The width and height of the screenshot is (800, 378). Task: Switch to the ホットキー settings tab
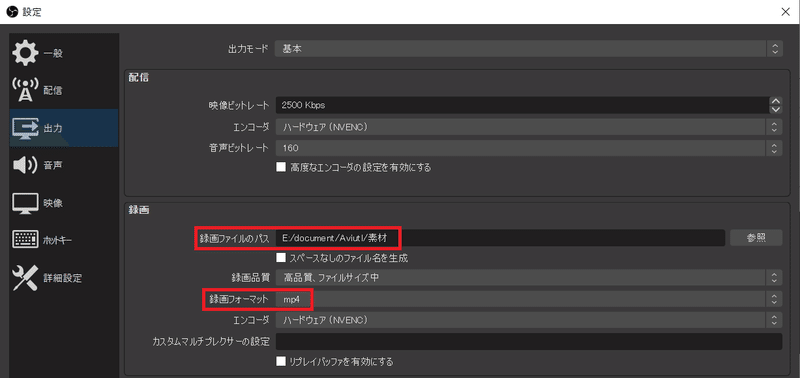64,240
